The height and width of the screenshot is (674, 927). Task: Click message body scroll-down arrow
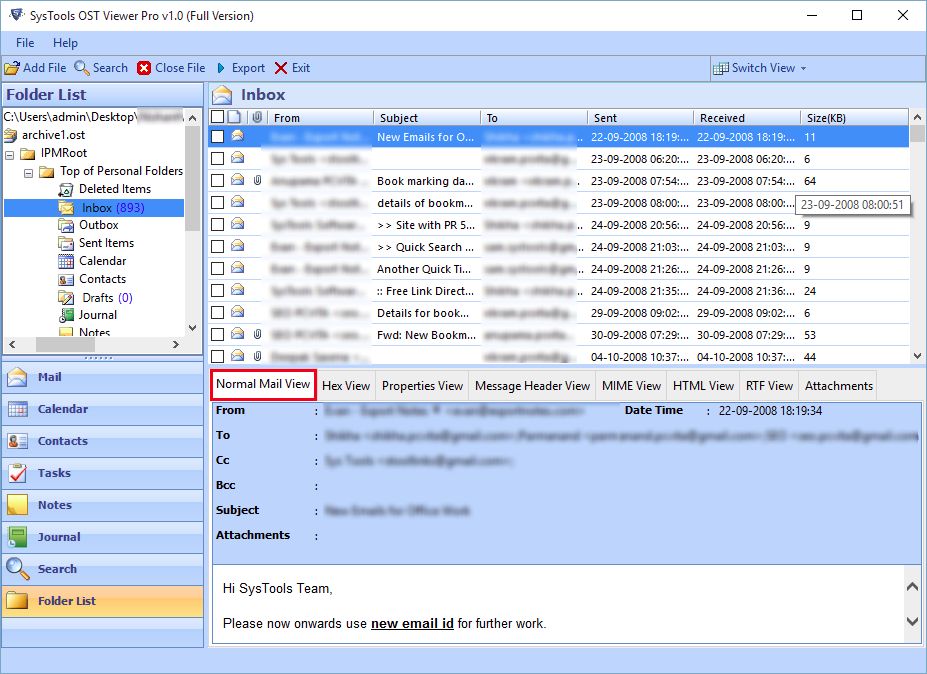(x=912, y=621)
